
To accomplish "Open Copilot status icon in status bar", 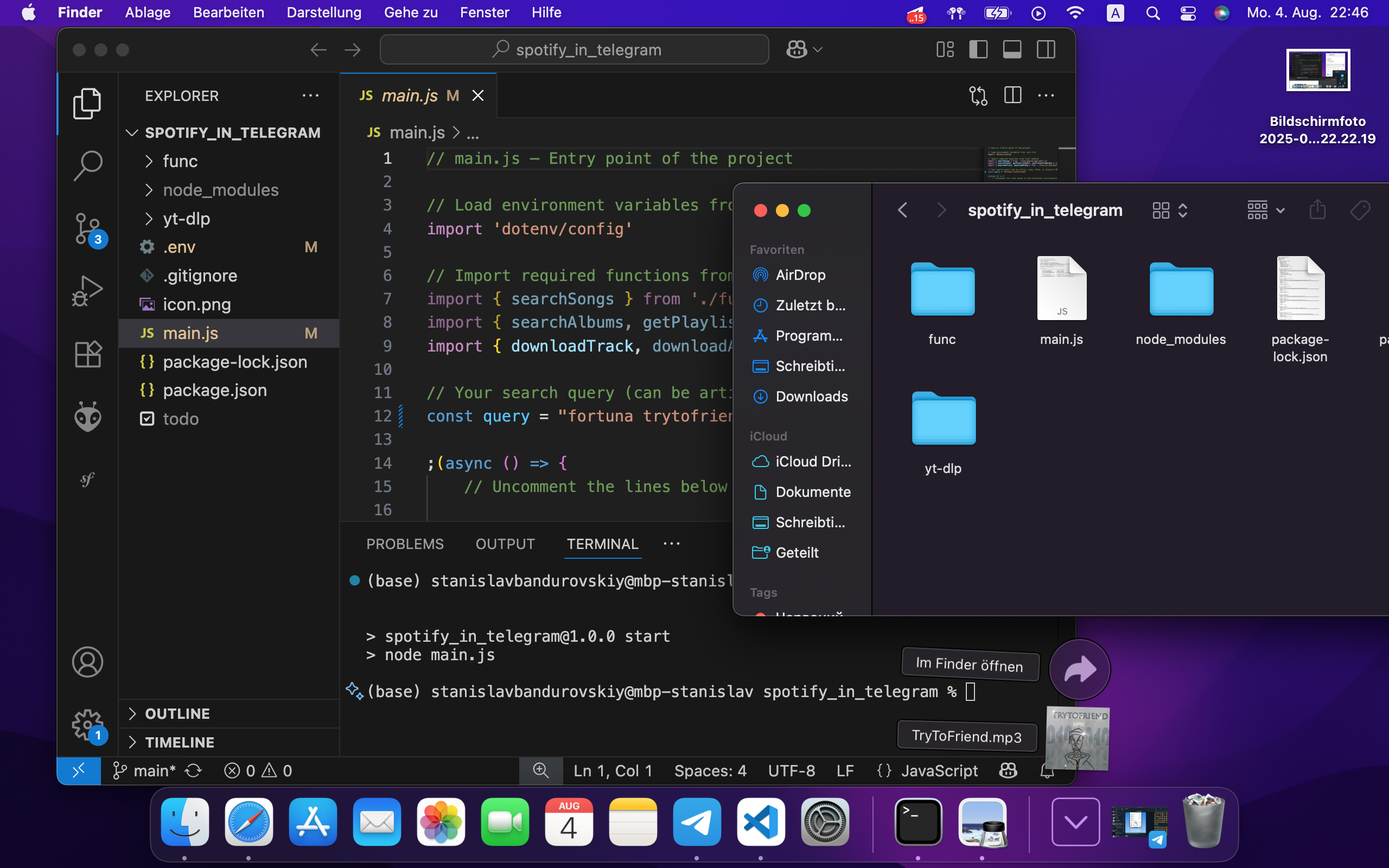I will click(1008, 770).
